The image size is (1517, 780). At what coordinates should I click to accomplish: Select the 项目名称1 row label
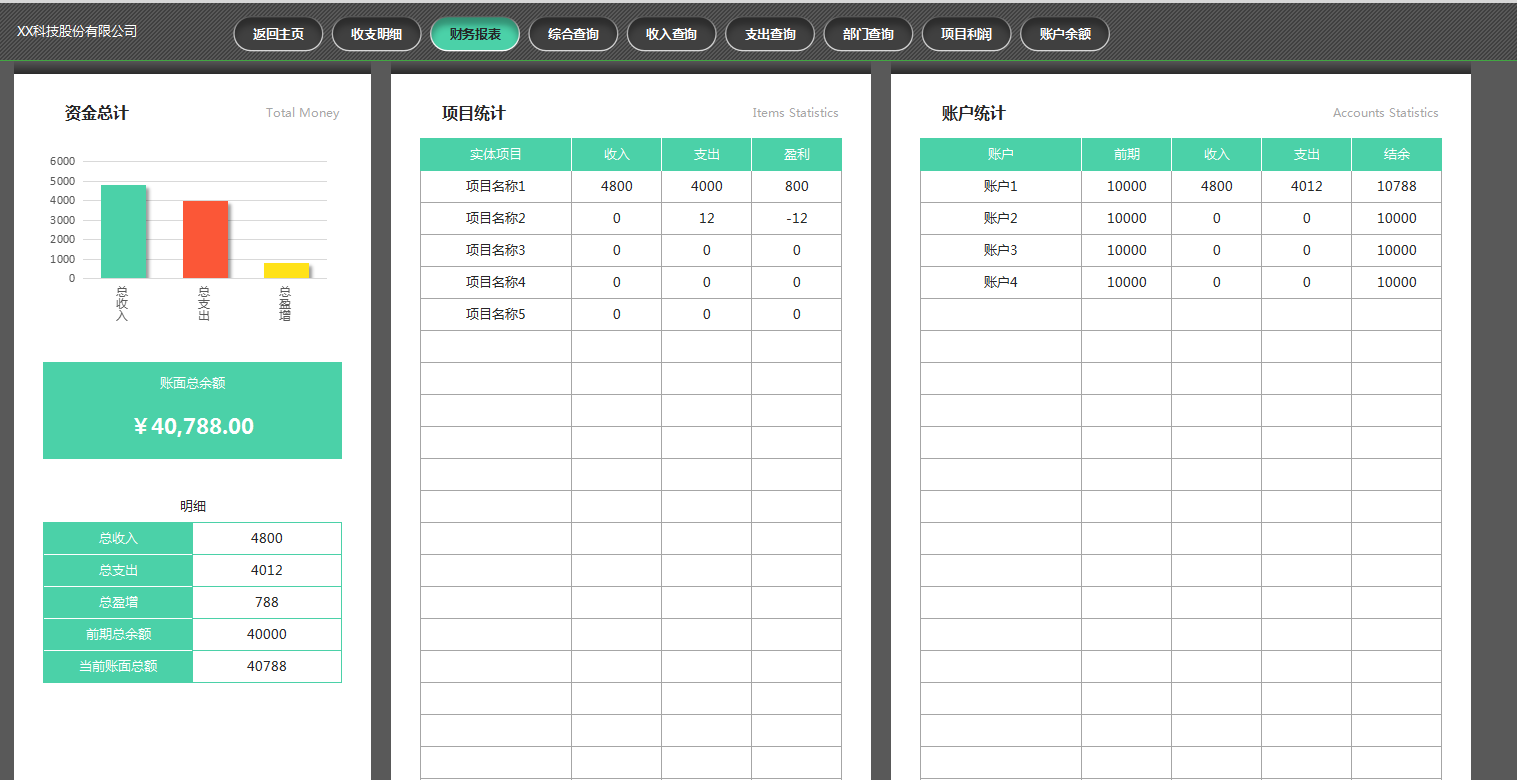tap(496, 186)
